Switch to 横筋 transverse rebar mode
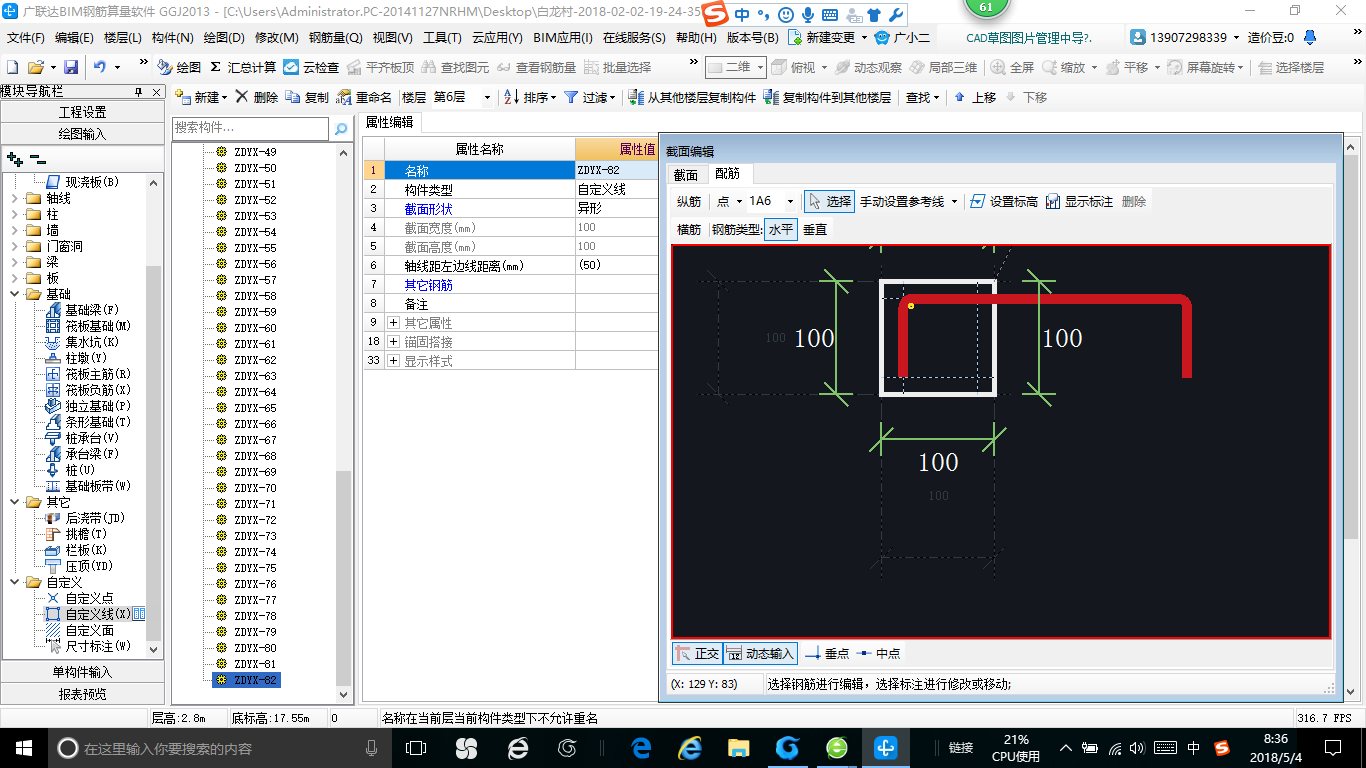1366x768 pixels. tap(689, 229)
